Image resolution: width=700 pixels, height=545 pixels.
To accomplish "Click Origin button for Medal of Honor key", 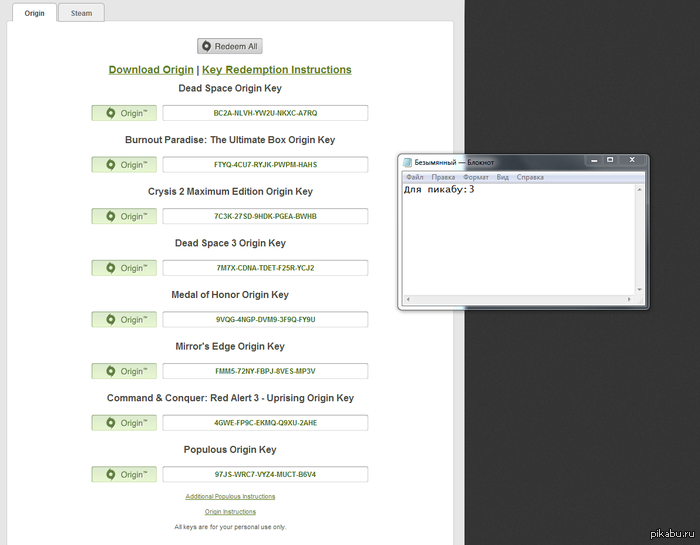I will (x=124, y=320).
